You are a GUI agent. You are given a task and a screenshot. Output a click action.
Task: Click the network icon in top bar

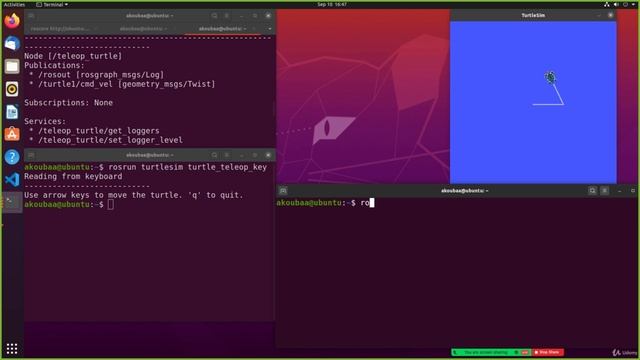607,4
